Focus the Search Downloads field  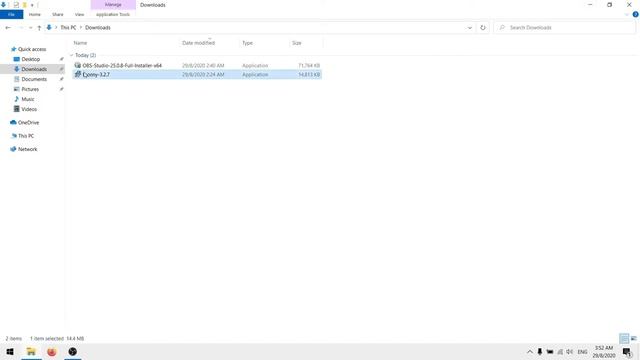[565, 27]
